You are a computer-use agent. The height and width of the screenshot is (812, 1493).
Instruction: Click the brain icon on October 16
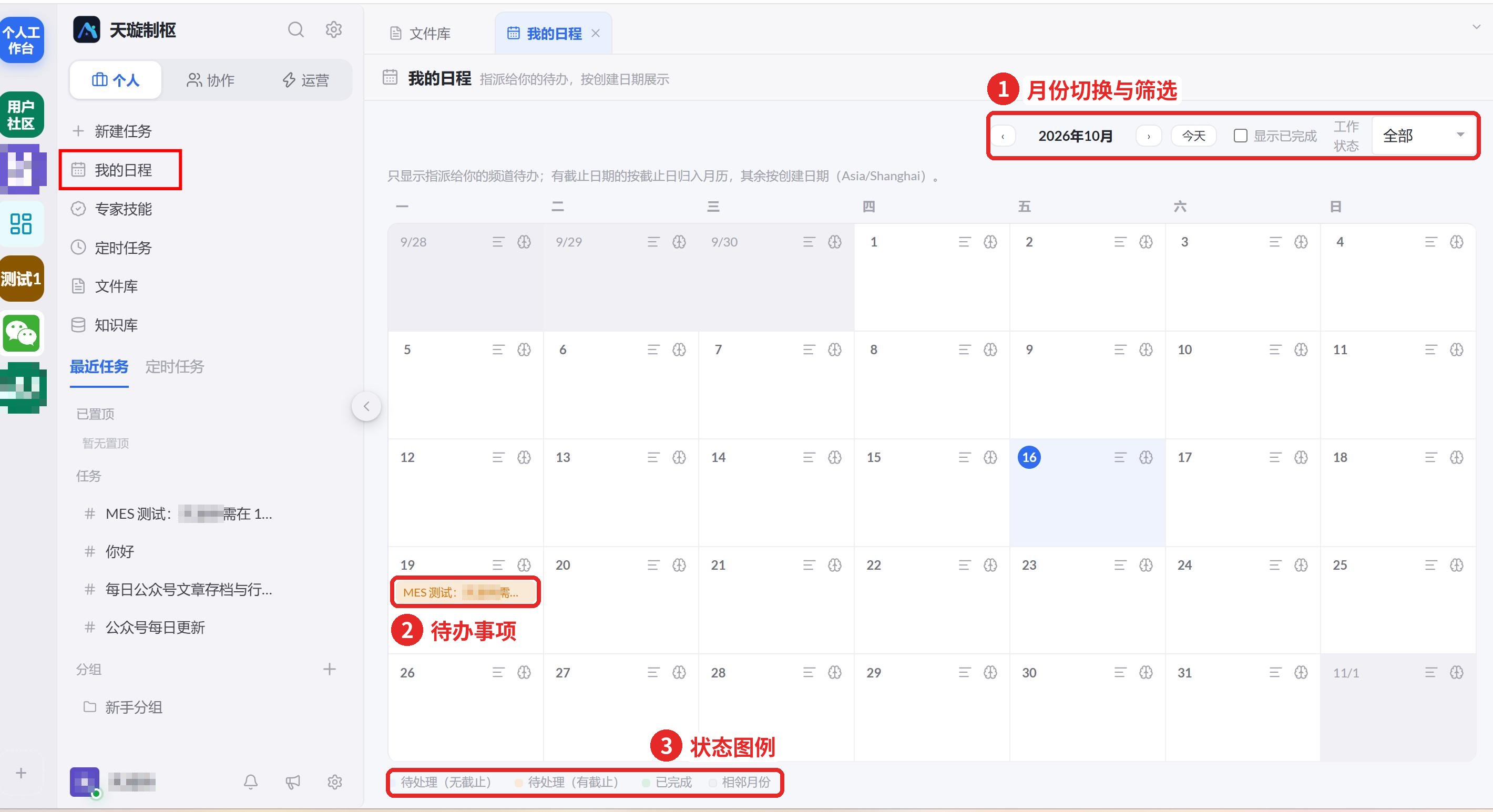tap(1146, 457)
